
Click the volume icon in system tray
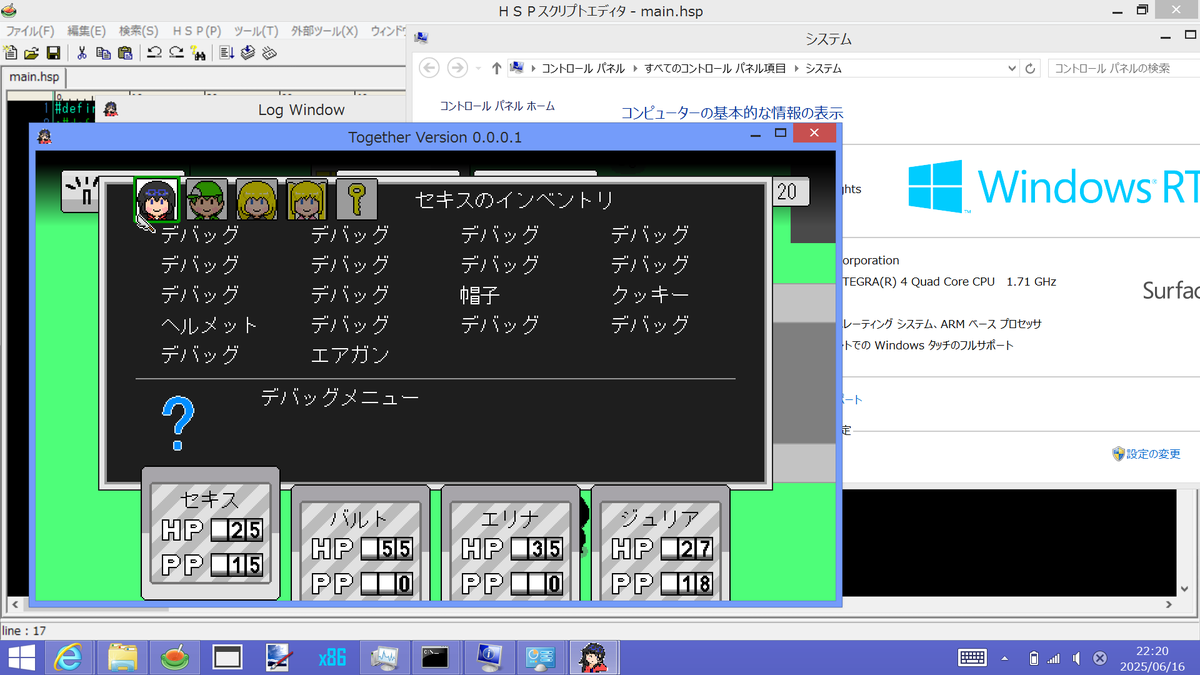[x=1076, y=658]
